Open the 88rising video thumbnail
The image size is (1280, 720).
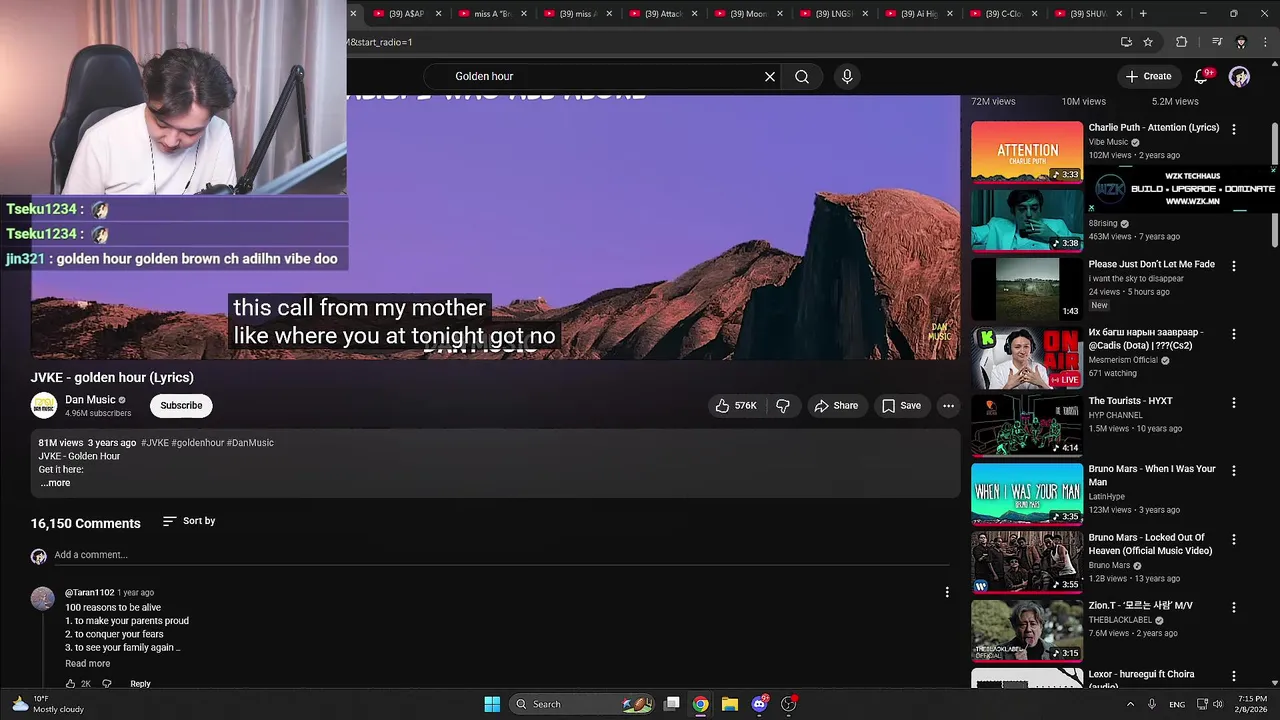(1026, 221)
